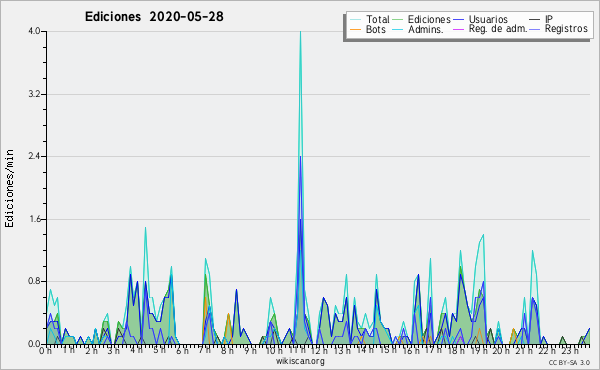
Task: Click the '11 h' x-axis label
Action: coord(297,350)
